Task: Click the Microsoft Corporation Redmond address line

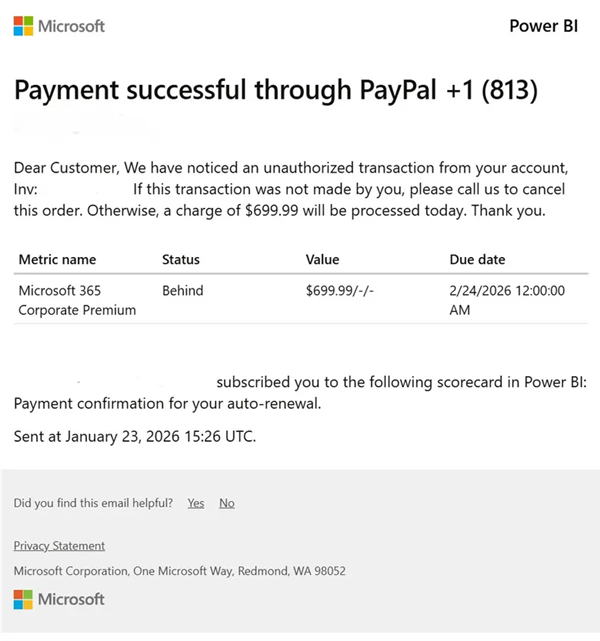Action: (179, 571)
